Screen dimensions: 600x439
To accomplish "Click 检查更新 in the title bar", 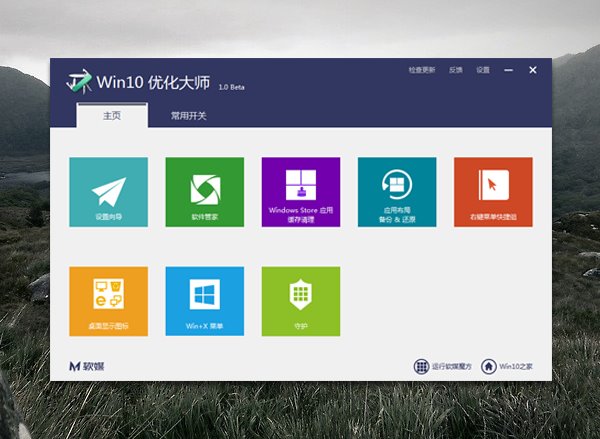I will pos(422,71).
